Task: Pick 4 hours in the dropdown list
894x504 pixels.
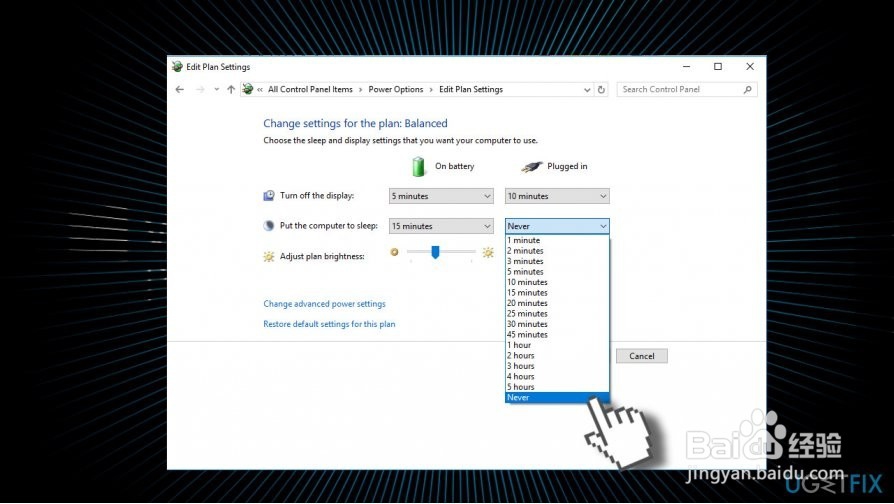Action: 557,376
